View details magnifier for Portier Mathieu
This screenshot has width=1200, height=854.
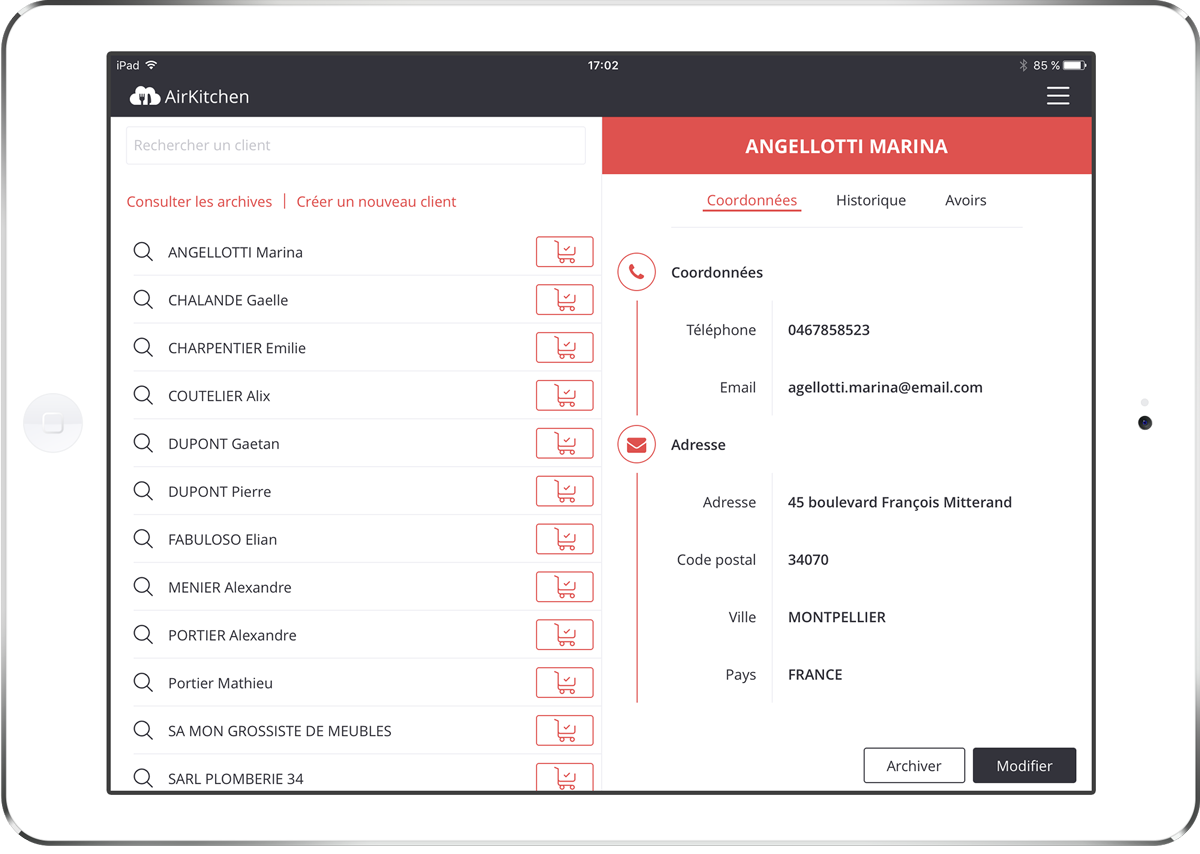click(x=143, y=683)
